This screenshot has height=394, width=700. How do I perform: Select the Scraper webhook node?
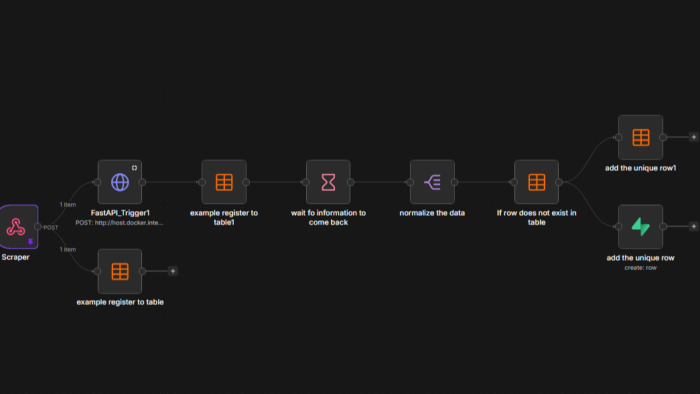click(19, 227)
